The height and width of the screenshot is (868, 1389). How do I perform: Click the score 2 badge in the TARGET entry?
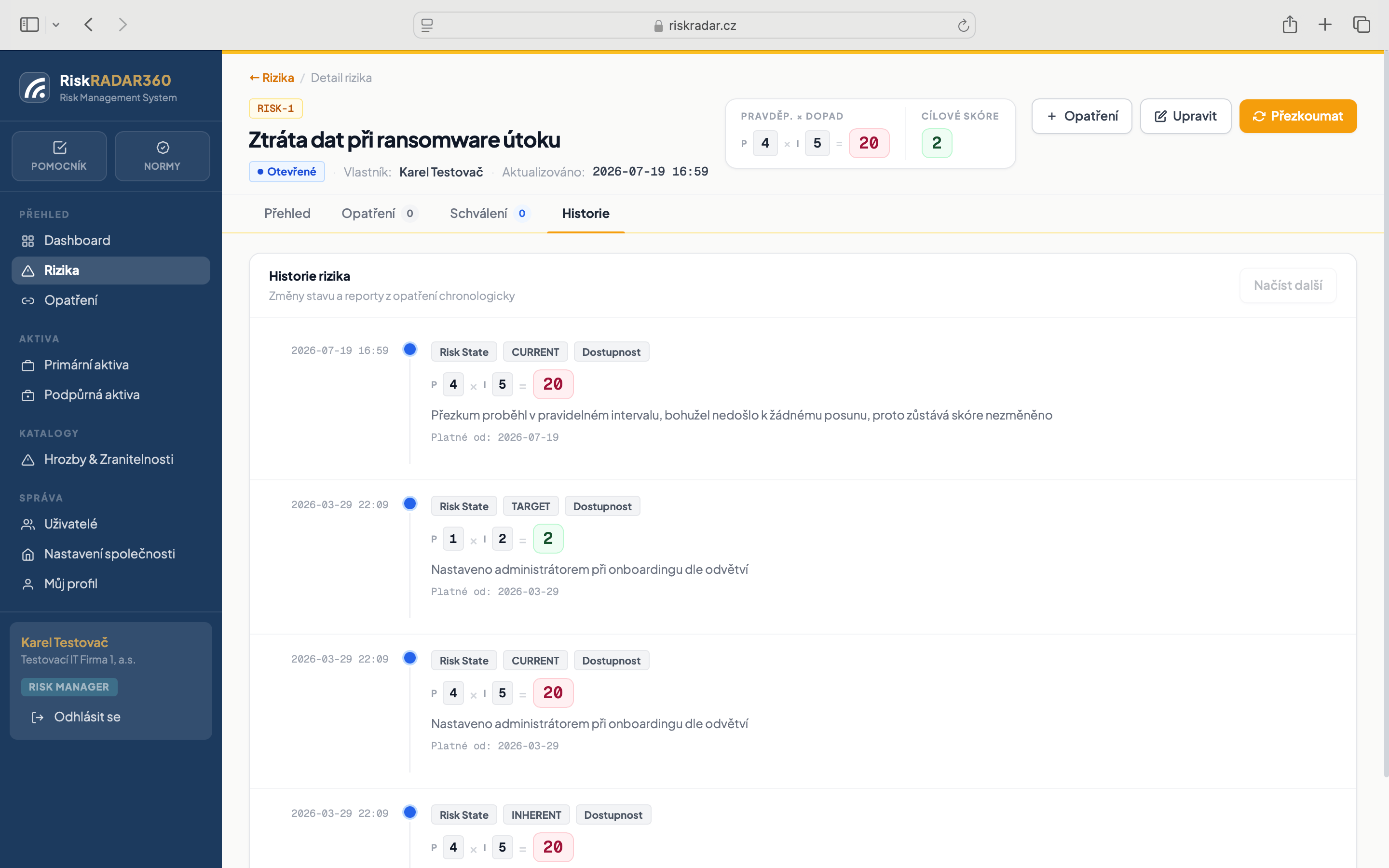(x=548, y=539)
